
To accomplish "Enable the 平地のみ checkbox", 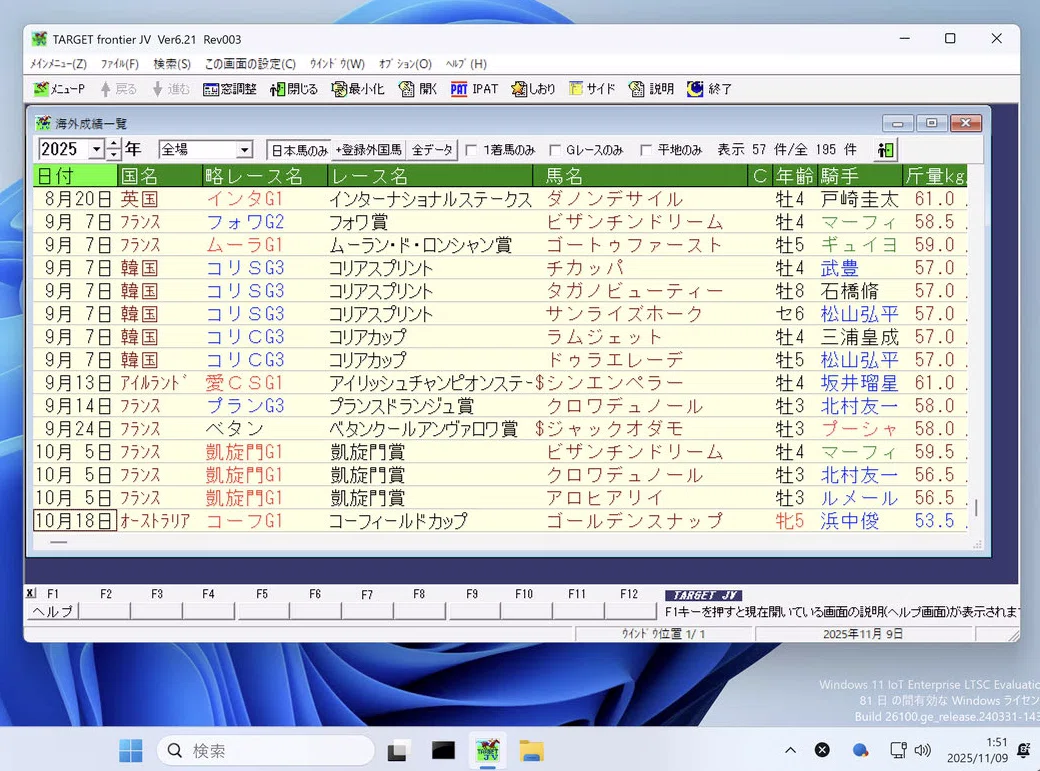I will coord(646,151).
